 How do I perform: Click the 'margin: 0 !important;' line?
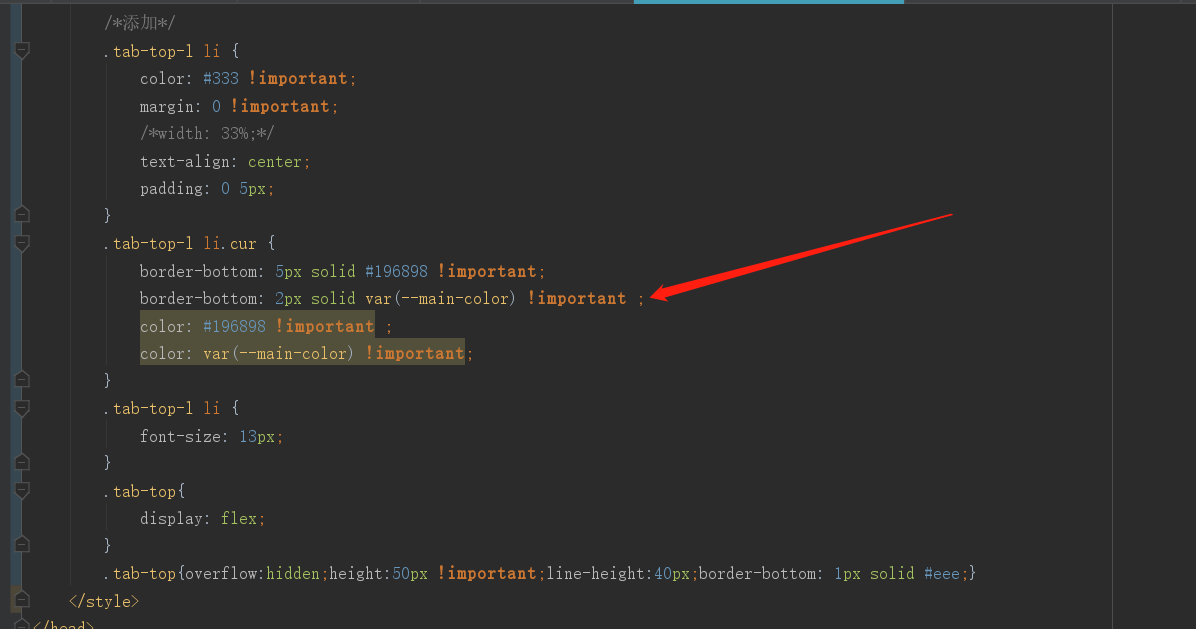[239, 106]
